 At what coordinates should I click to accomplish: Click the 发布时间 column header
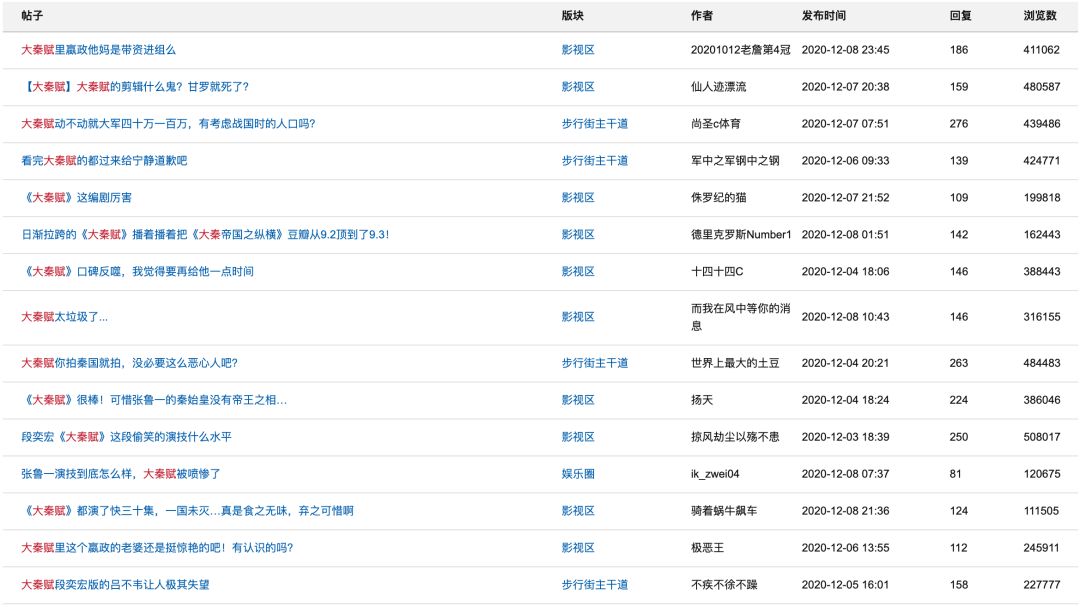823,16
